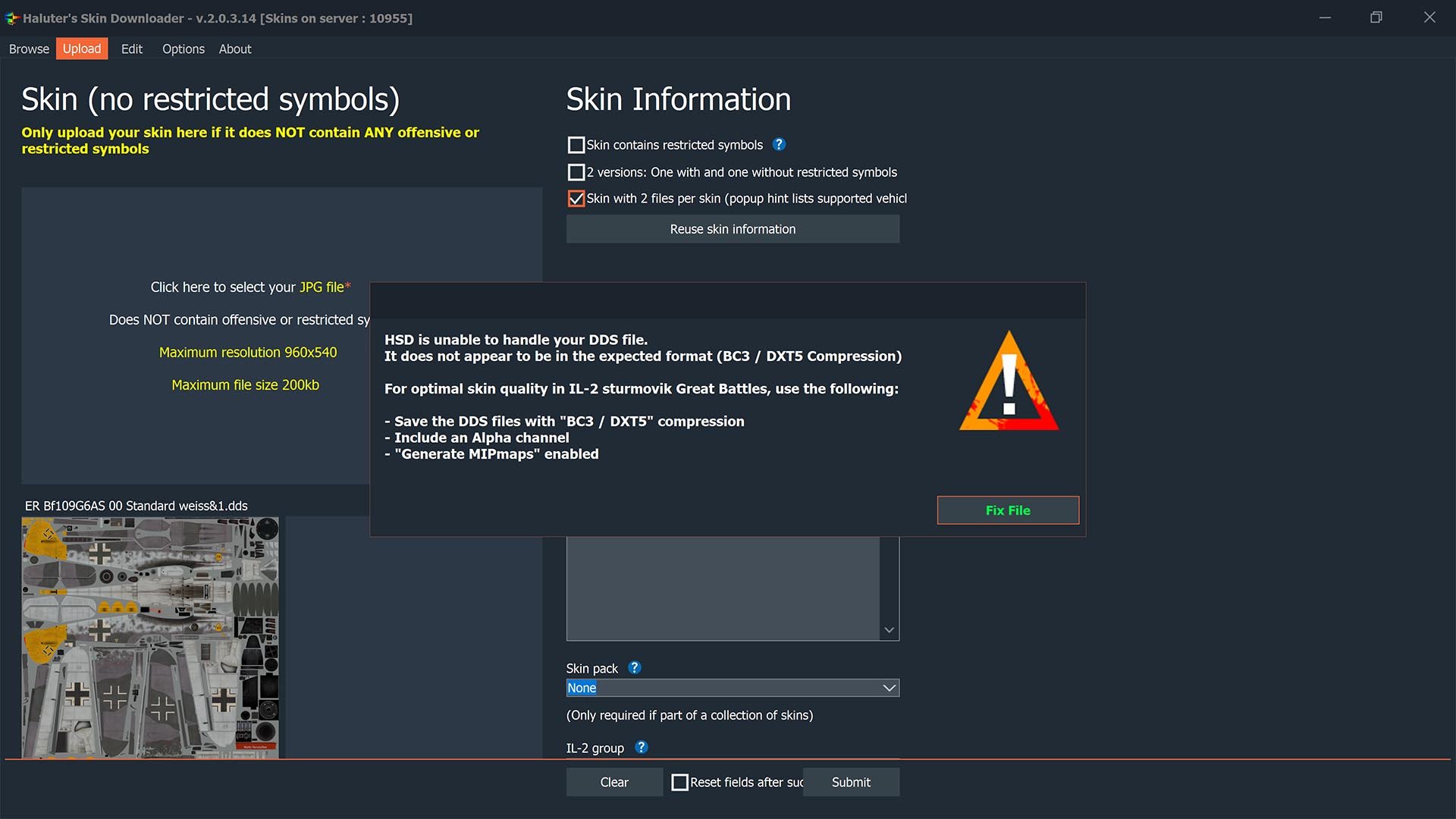Image resolution: width=1456 pixels, height=819 pixels.
Task: Open the Options menu
Action: pos(184,49)
